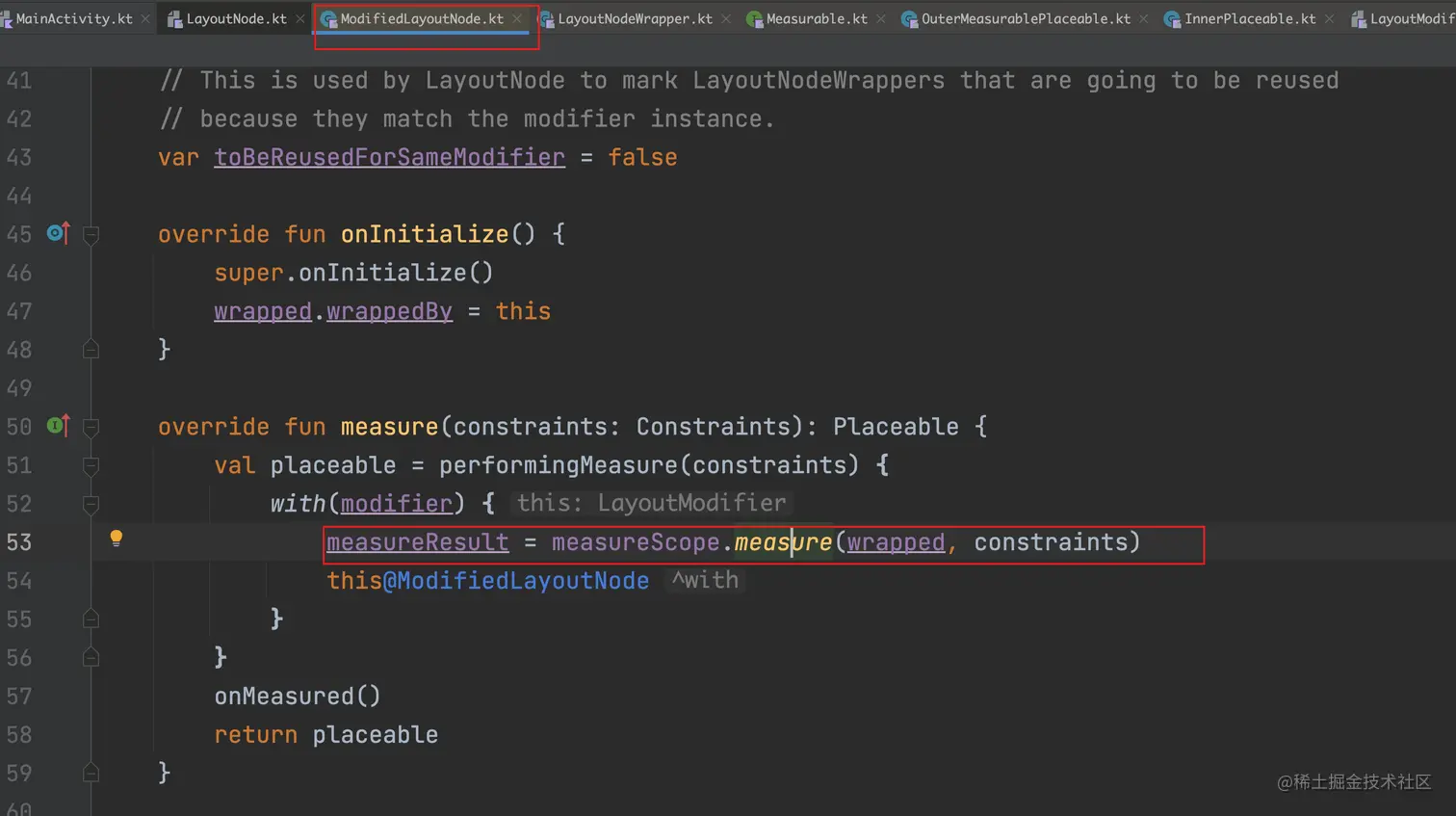This screenshot has width=1456, height=816.
Task: Close the InnerPlaceable.kt tab
Action: (1329, 18)
